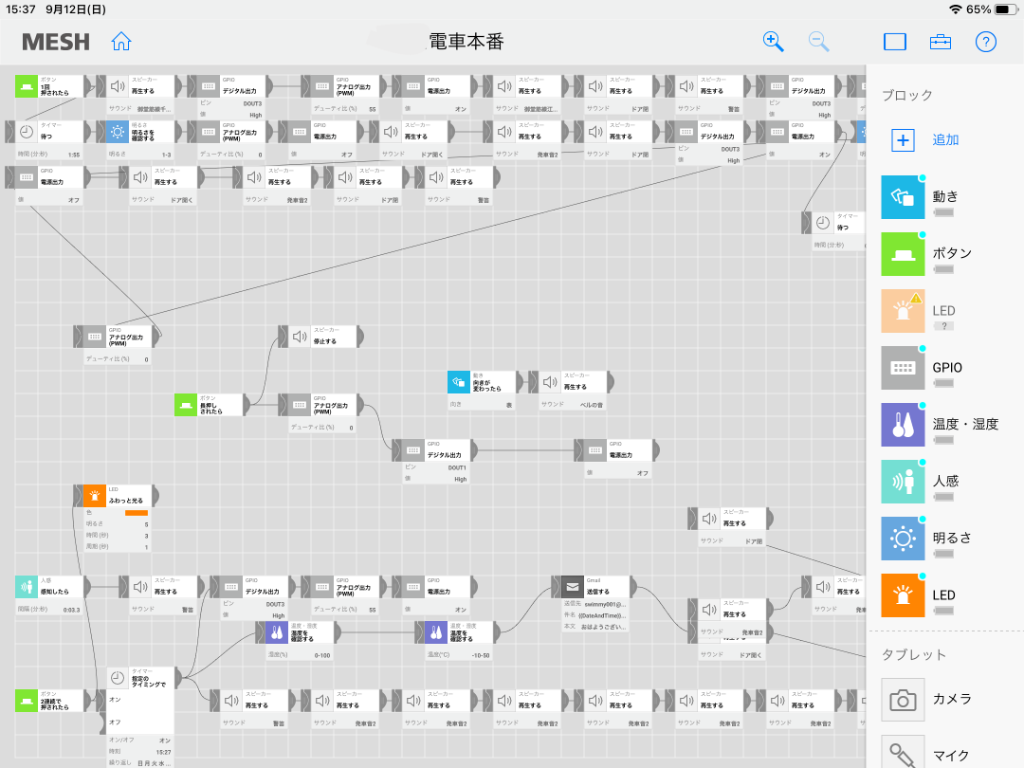
Task: Select the カメラ tablet block
Action: 903,699
